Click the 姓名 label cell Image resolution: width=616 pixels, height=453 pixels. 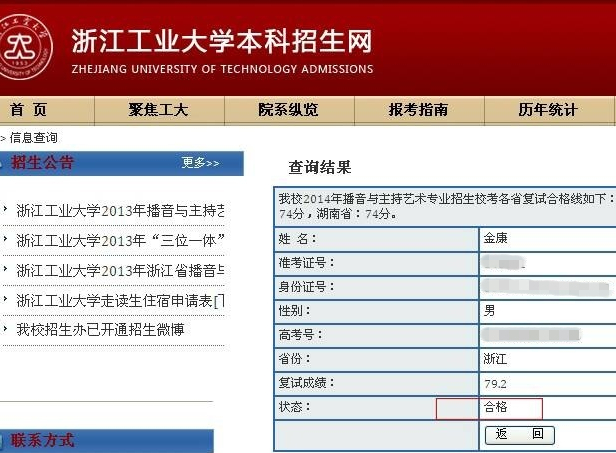pyautogui.click(x=376, y=239)
